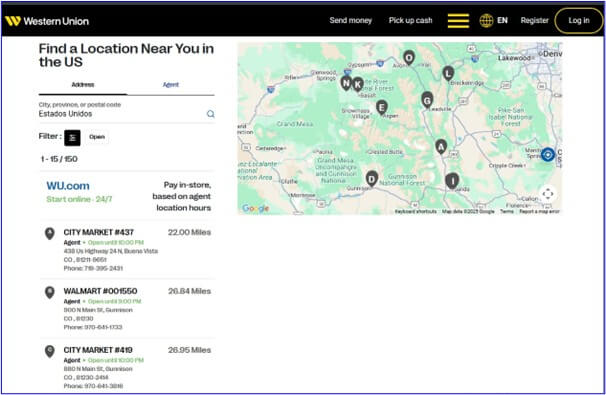This screenshot has height=395, width=606.
Task: Click the 26.95 Miles distance
Action: click(189, 350)
